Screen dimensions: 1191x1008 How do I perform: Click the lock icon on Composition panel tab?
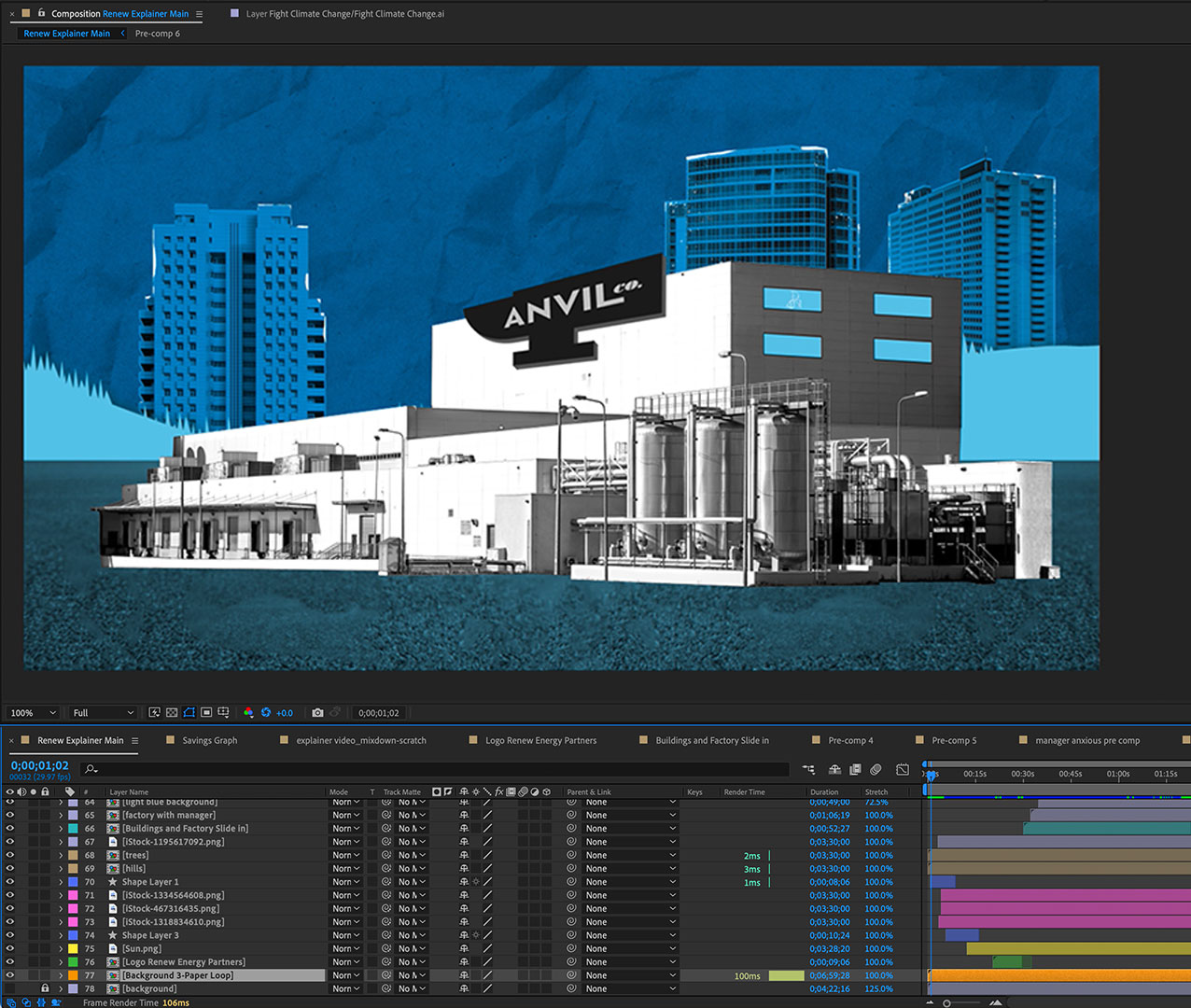pos(41,13)
